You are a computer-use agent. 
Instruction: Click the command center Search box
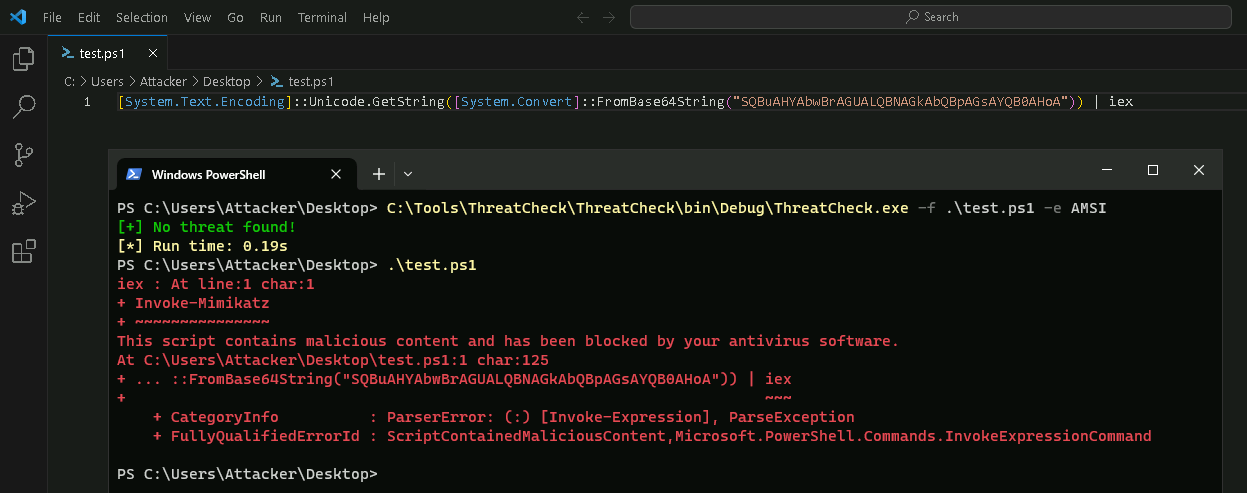(x=930, y=17)
